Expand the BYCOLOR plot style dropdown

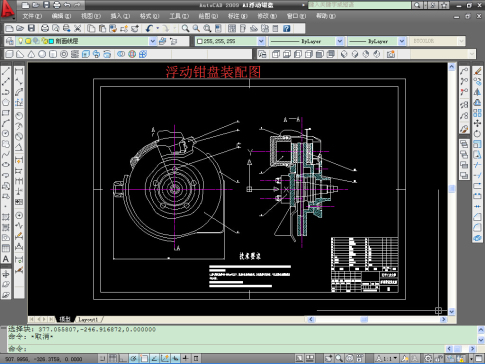pyautogui.click(x=461, y=41)
